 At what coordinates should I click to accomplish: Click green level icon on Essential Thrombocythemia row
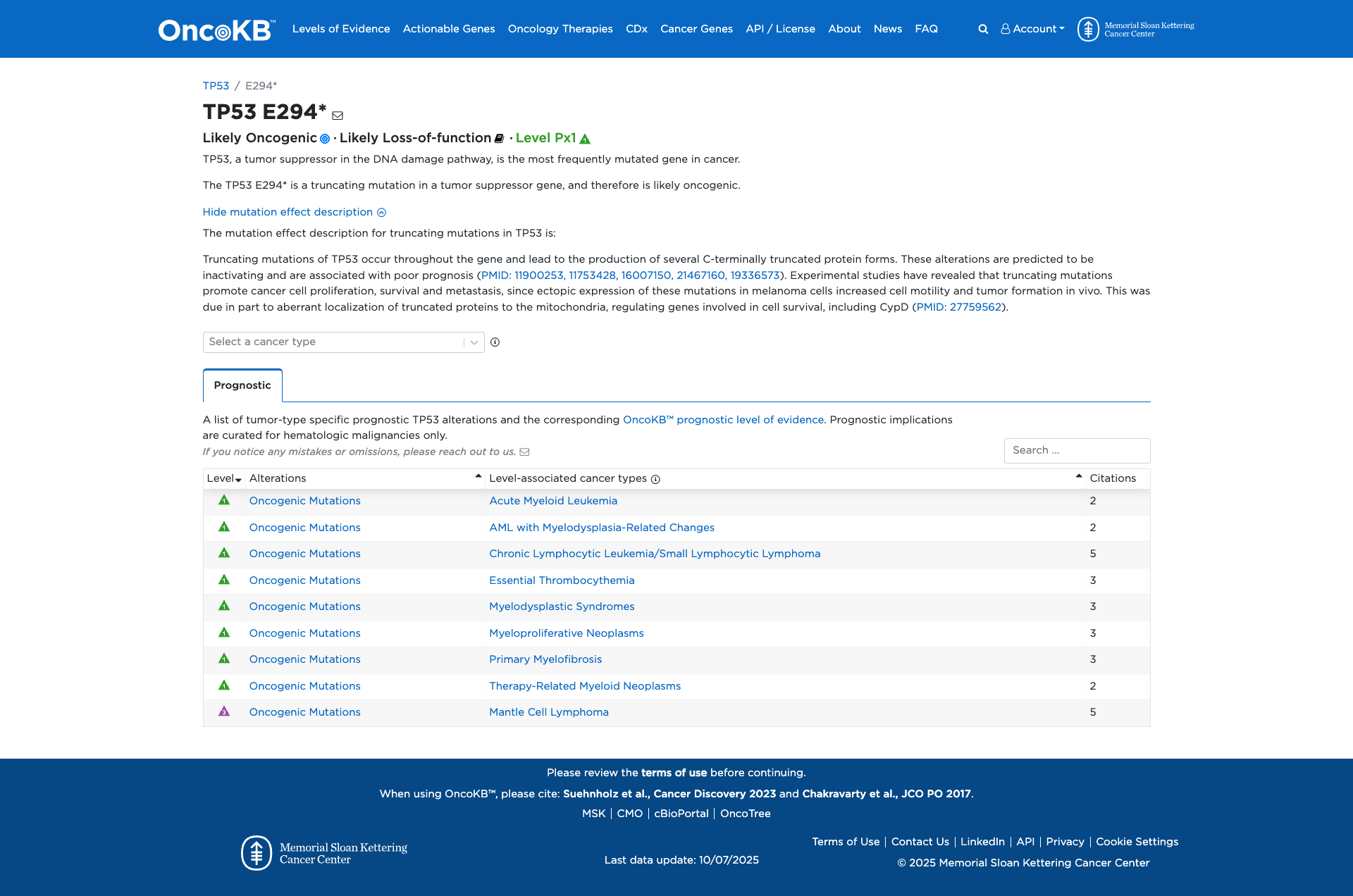tap(223, 580)
